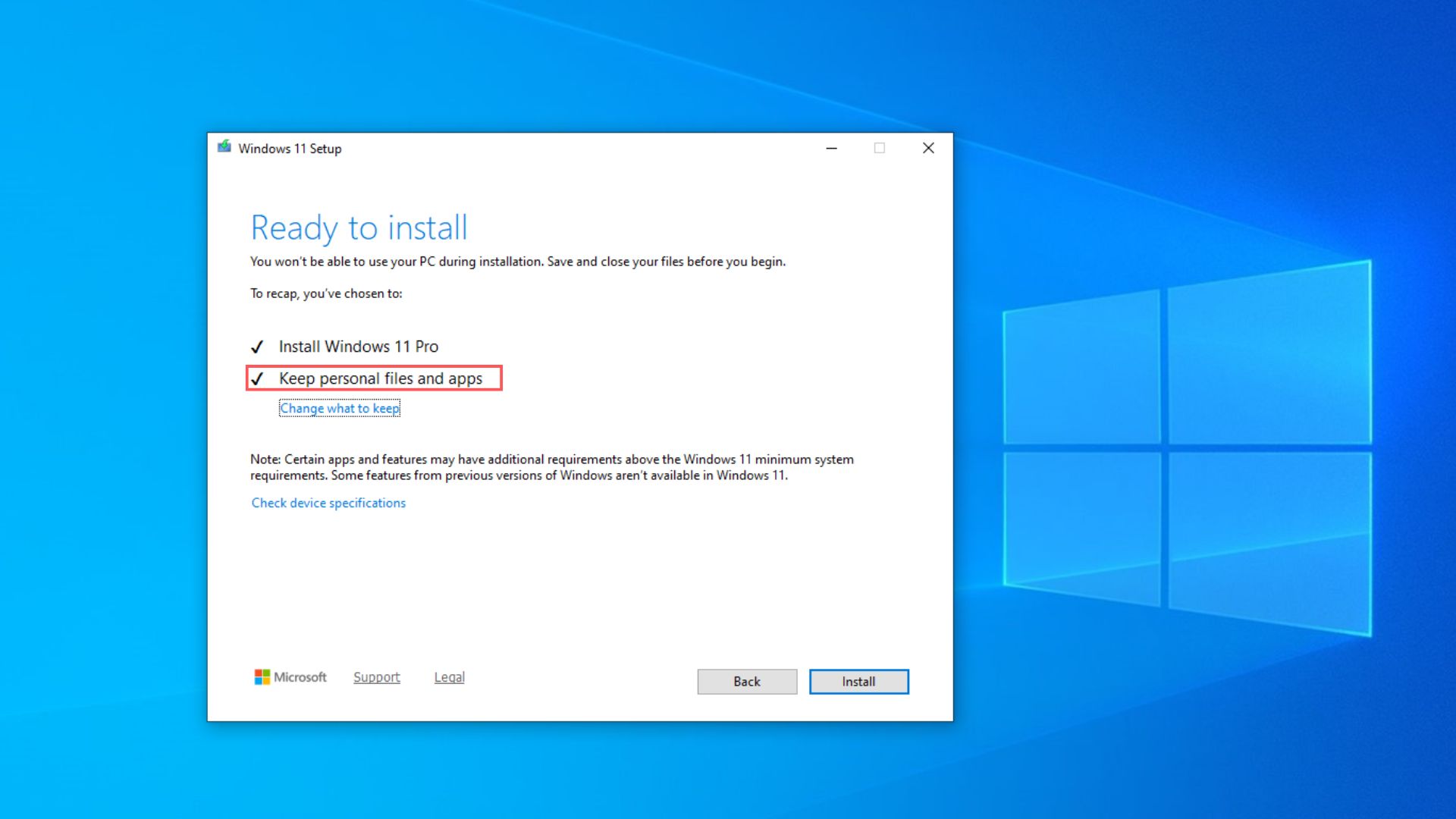Select the Keep personal files and apps option
Image resolution: width=1456 pixels, height=819 pixels.
(381, 378)
